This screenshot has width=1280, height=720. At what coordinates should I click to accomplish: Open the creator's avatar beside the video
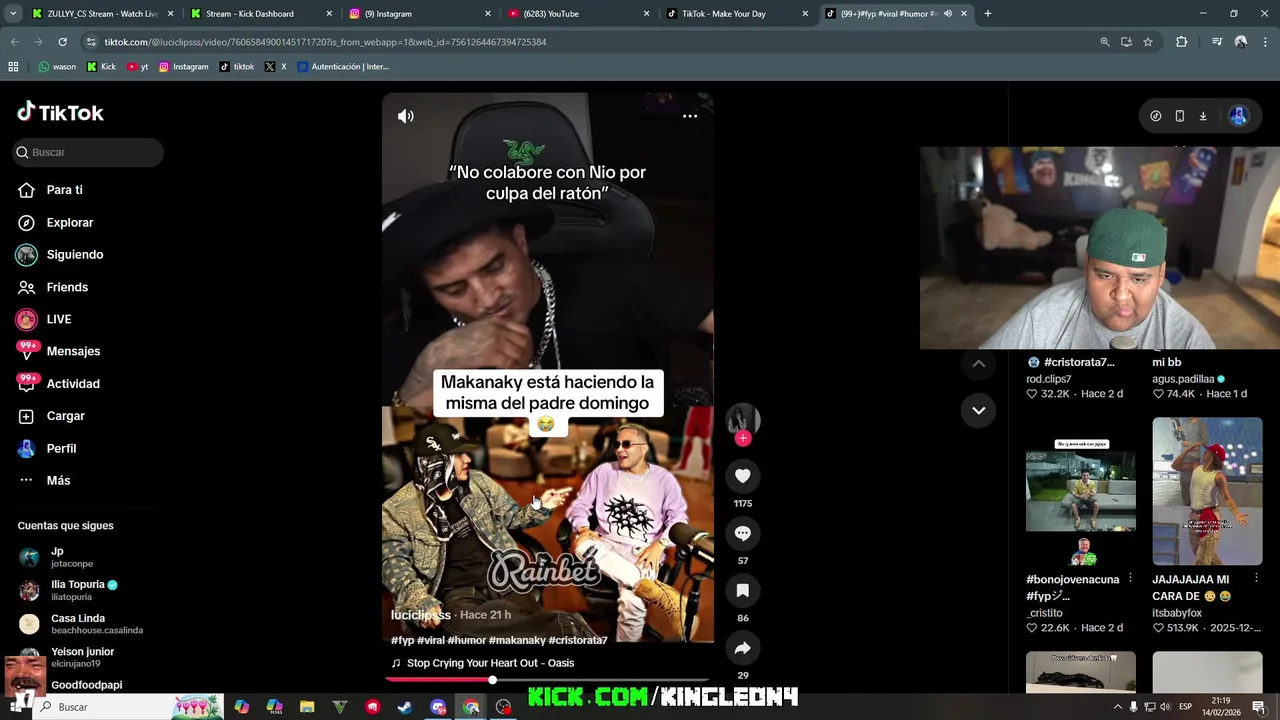tap(742, 419)
